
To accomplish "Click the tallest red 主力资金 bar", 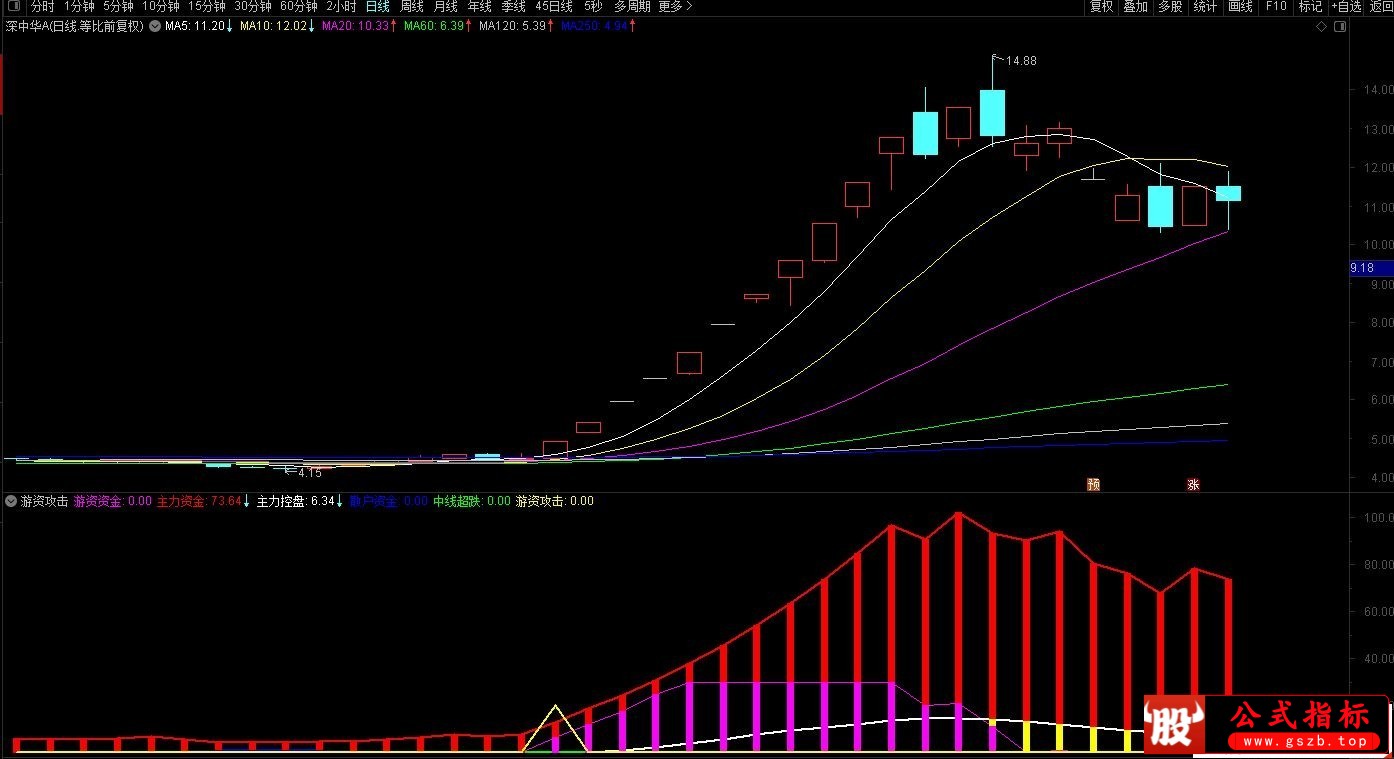I will 958,632.
